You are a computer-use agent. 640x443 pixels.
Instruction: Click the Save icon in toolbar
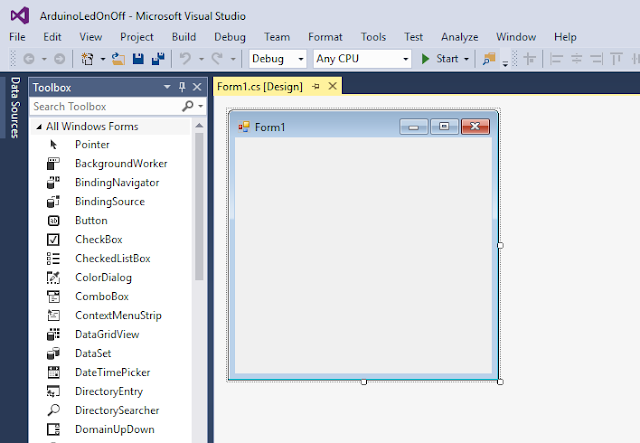(x=138, y=59)
